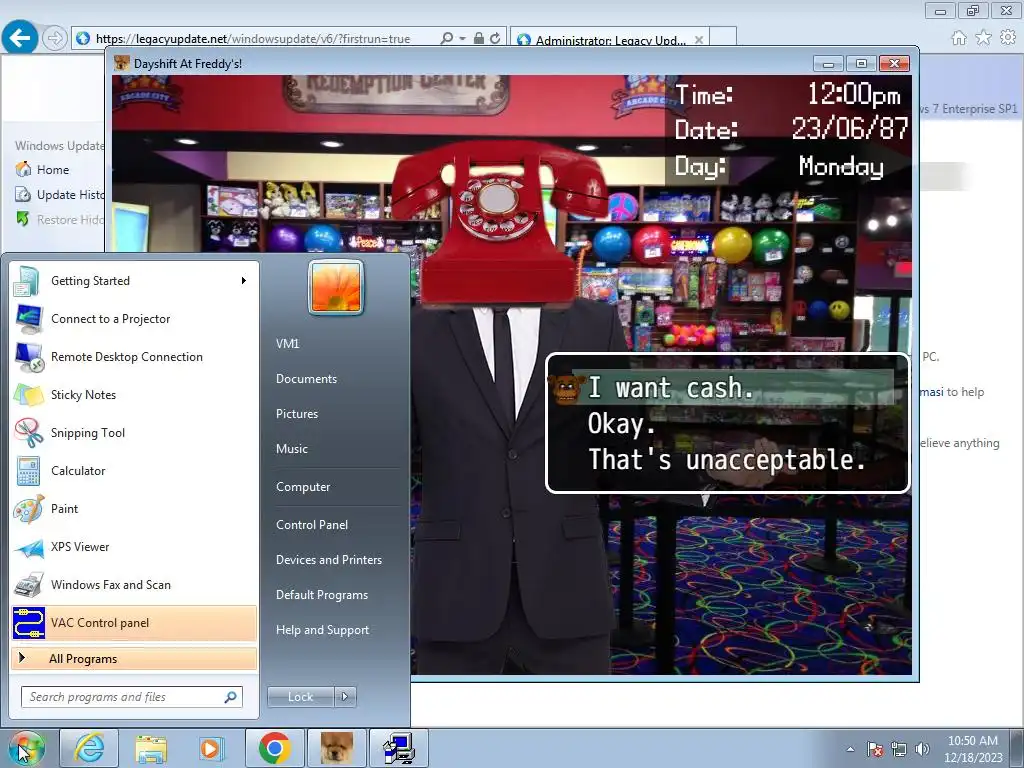The width and height of the screenshot is (1024, 768).
Task: Open Documents library
Action: [306, 379]
